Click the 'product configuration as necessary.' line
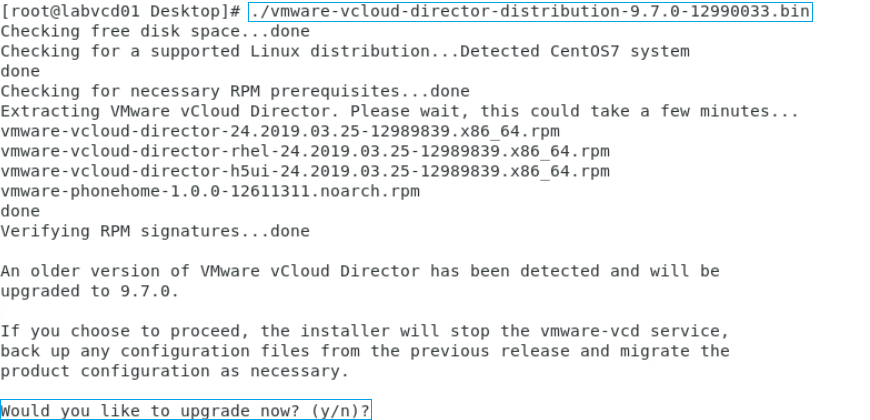 [175, 371]
